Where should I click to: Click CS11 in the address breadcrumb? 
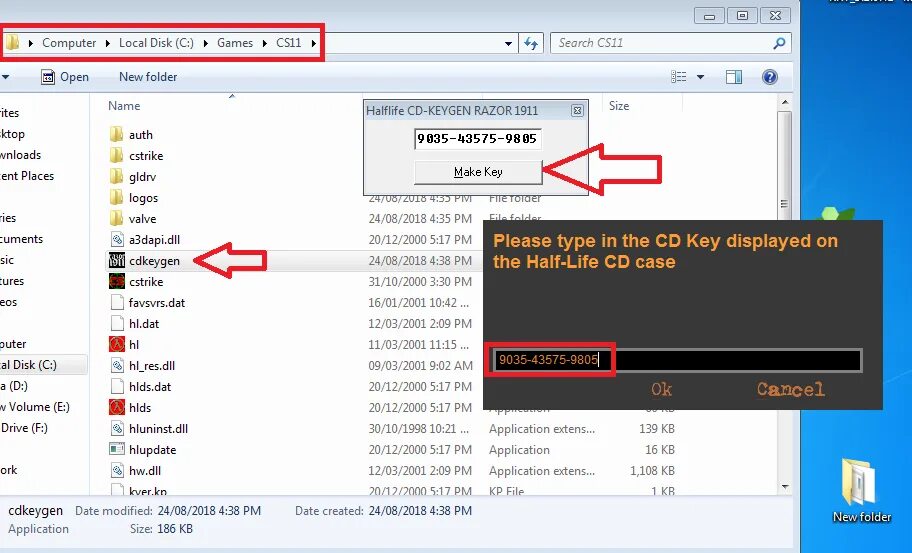point(288,43)
